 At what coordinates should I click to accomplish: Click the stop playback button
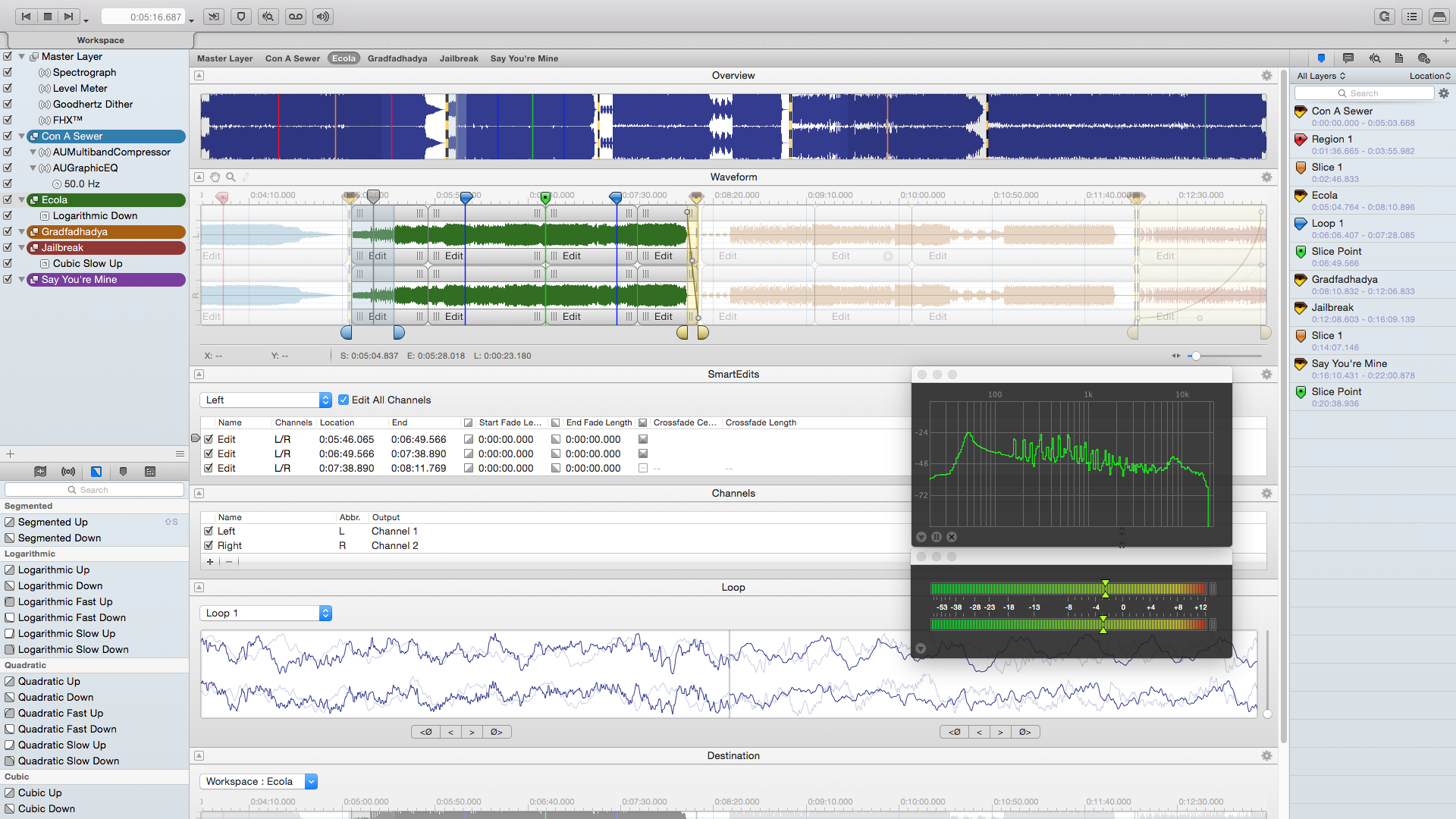(48, 17)
